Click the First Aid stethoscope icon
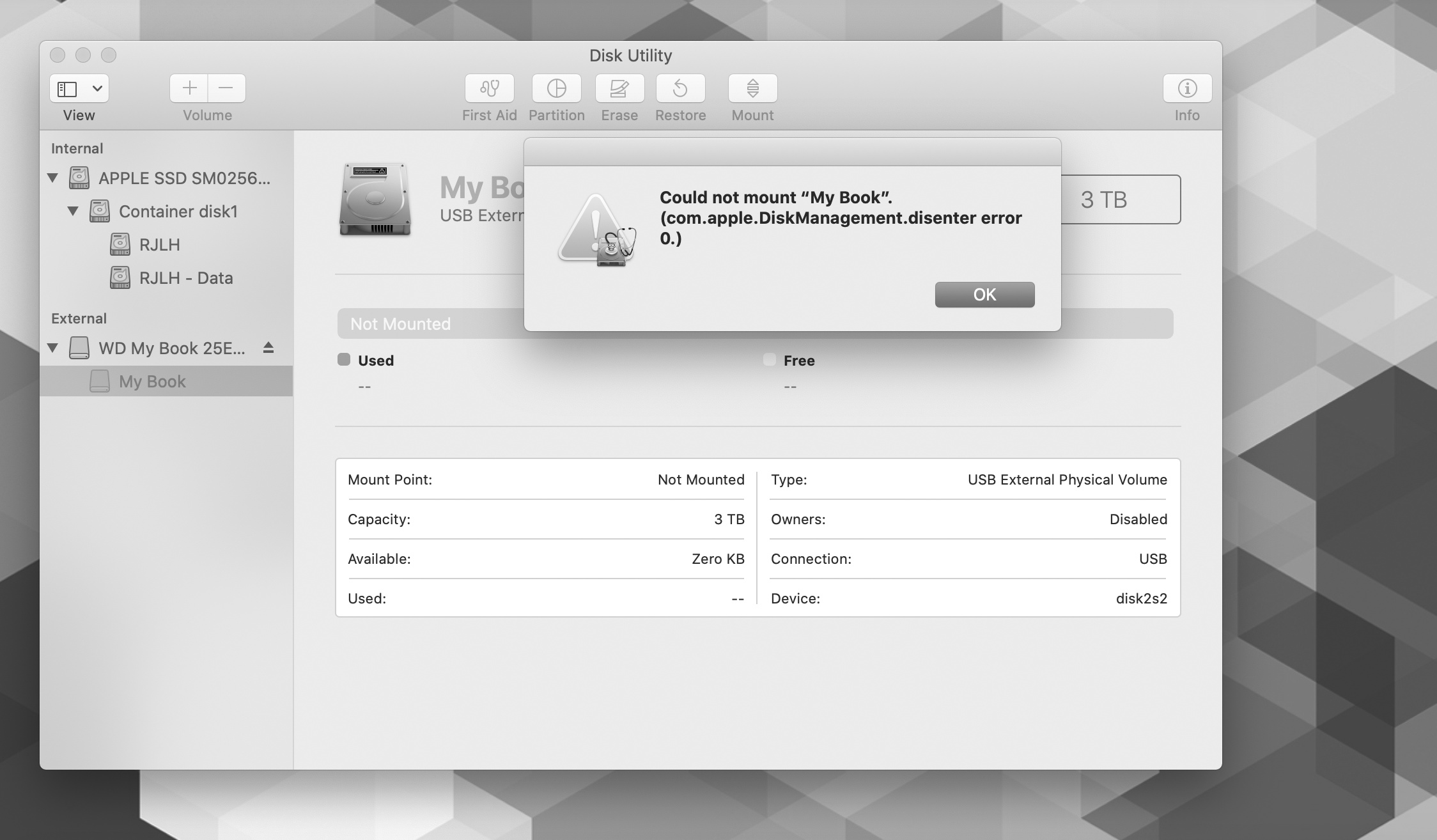This screenshot has height=840, width=1437. click(x=489, y=88)
